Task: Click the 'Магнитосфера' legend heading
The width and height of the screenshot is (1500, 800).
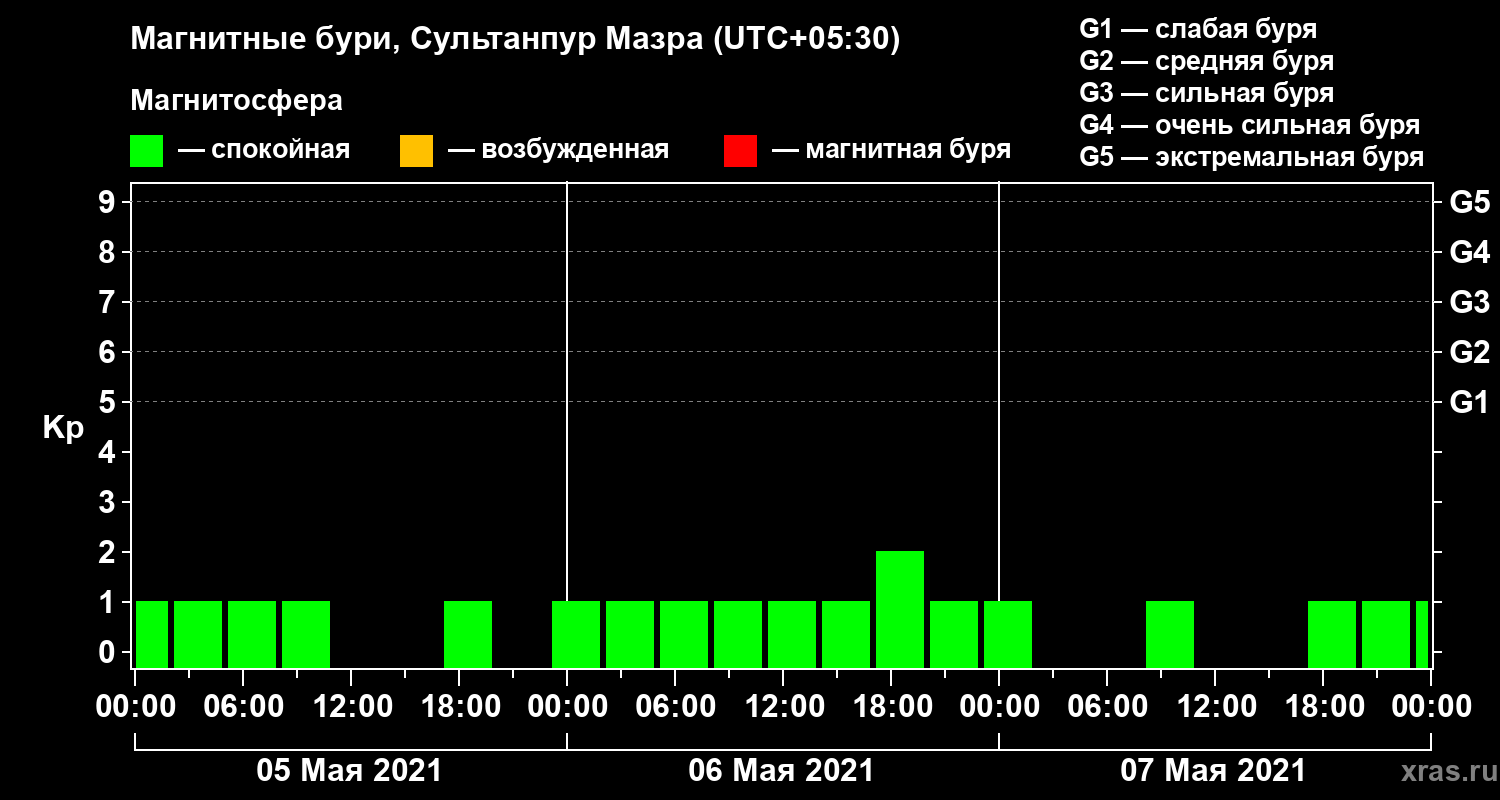Action: coord(236,101)
